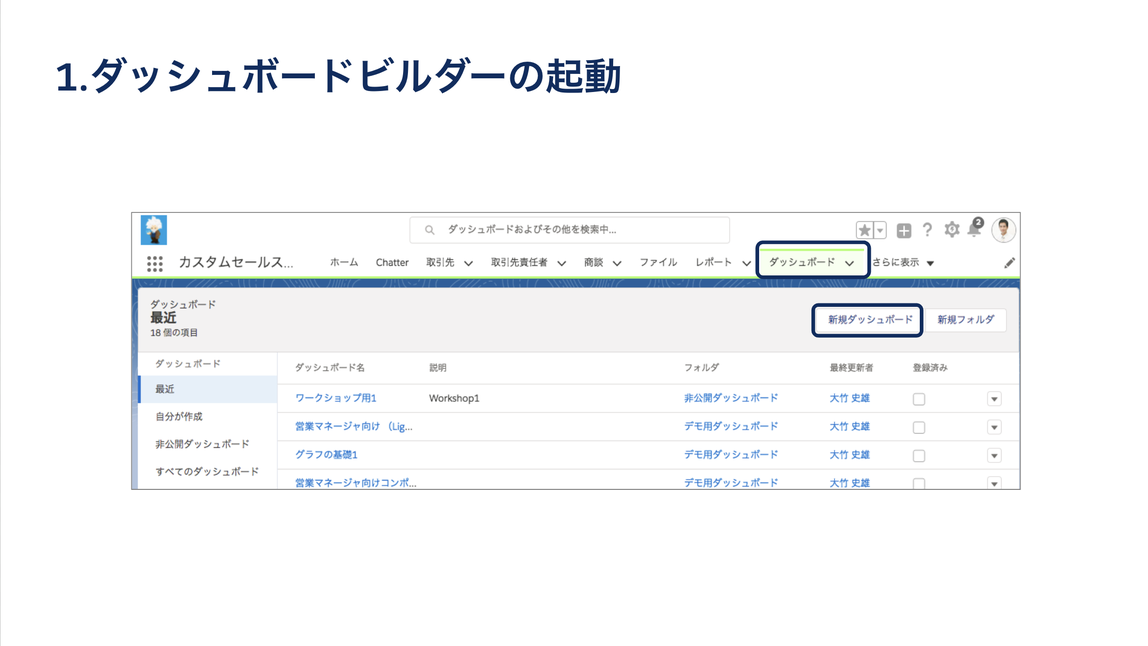Open 非公開ダッシュボード folder link in ワークショップ用1 row
The image size is (1148, 646).
coord(731,398)
